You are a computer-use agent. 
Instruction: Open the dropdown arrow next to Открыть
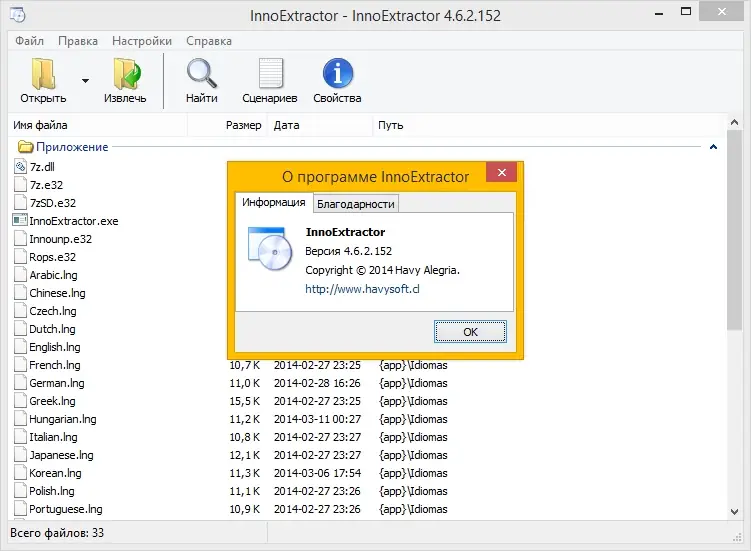[x=85, y=80]
